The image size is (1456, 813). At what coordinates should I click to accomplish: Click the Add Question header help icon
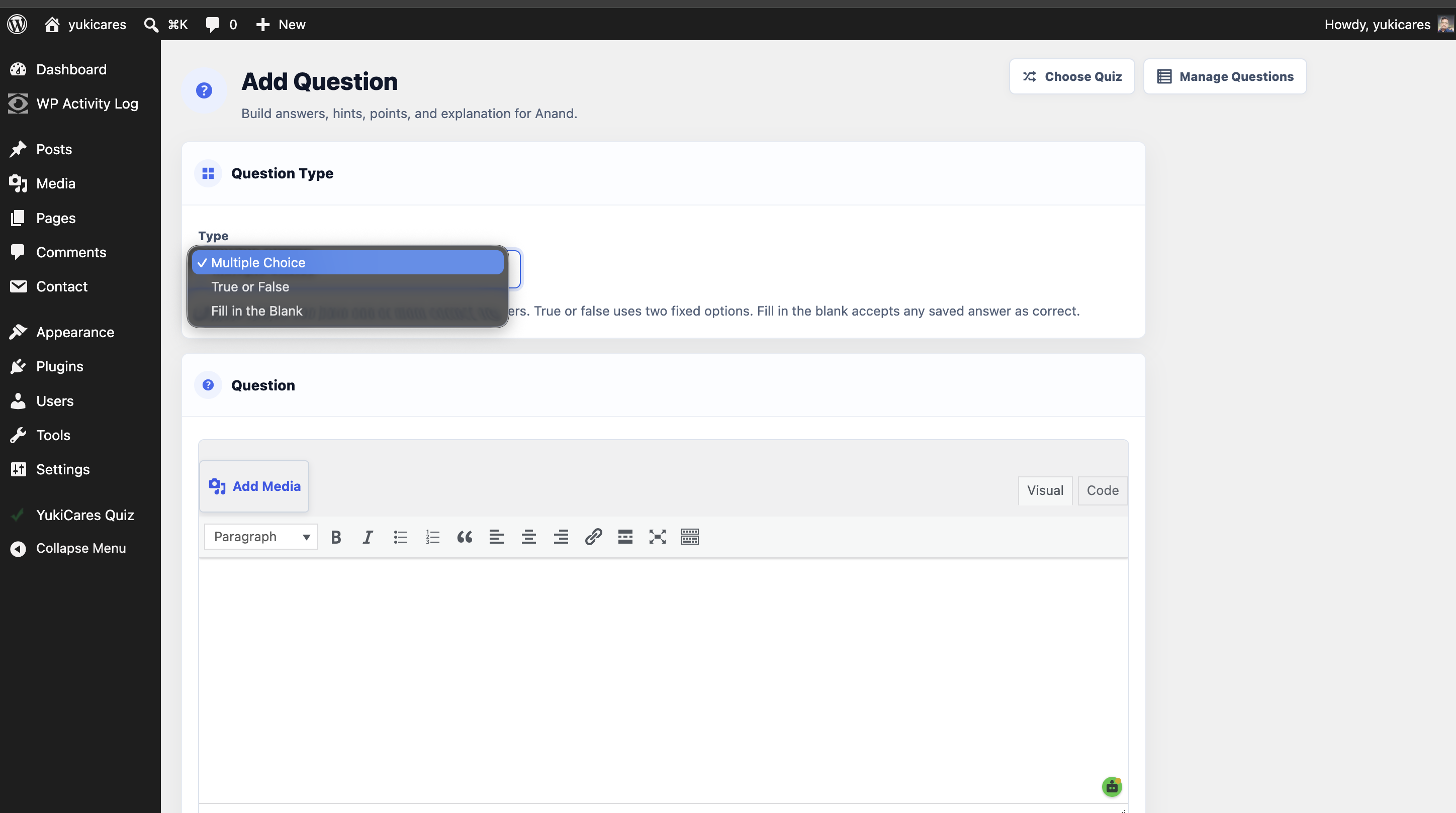(204, 90)
